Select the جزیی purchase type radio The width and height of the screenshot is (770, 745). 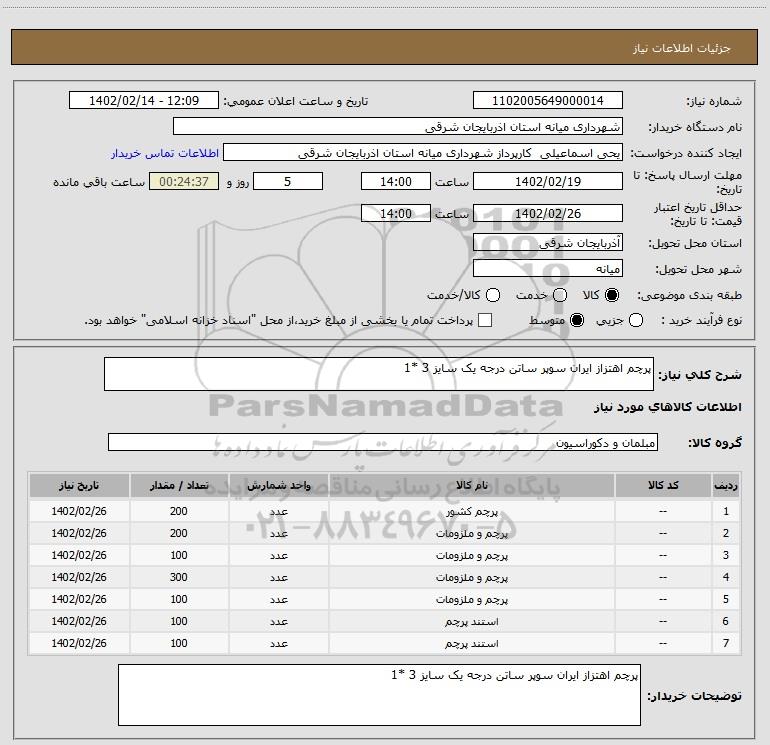[636, 321]
